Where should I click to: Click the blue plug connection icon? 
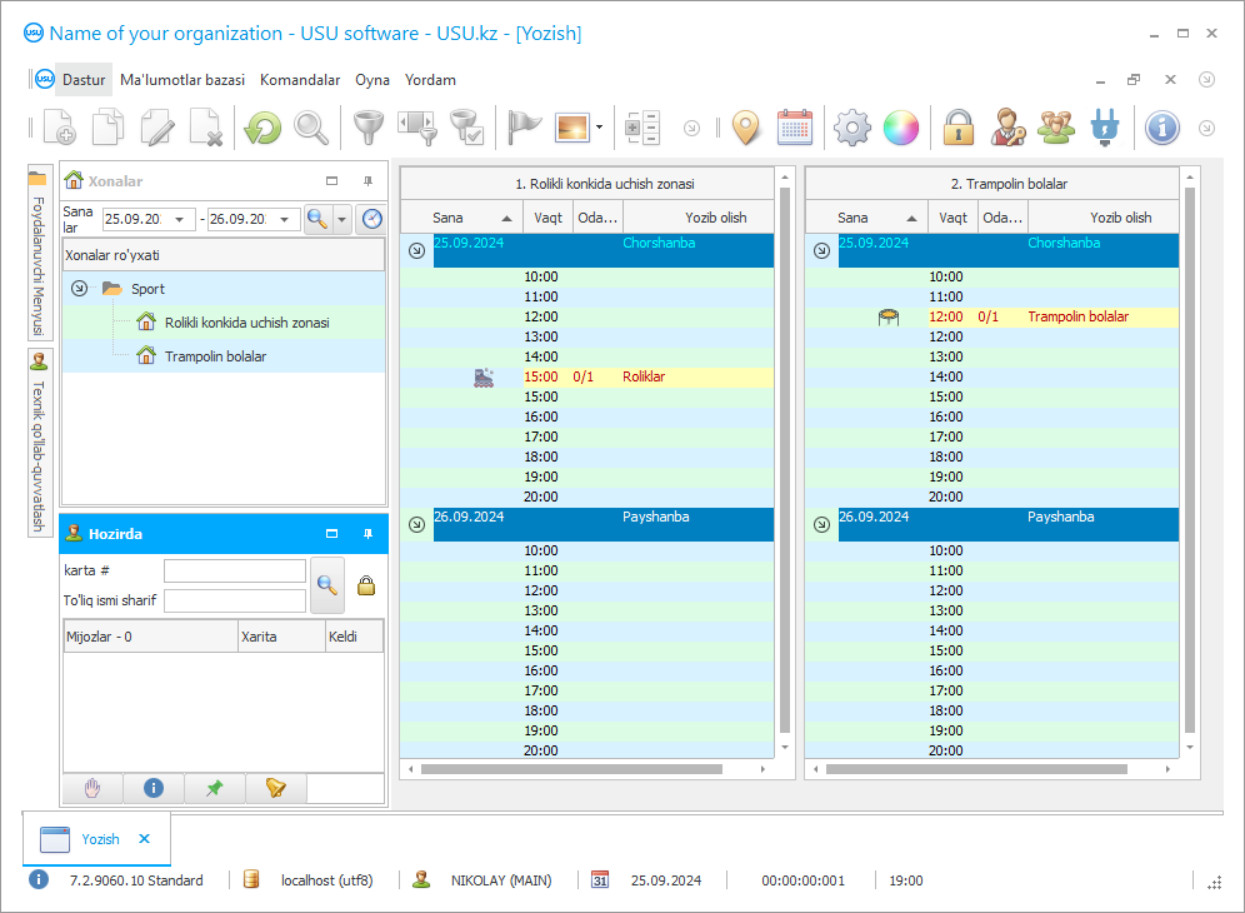1105,128
